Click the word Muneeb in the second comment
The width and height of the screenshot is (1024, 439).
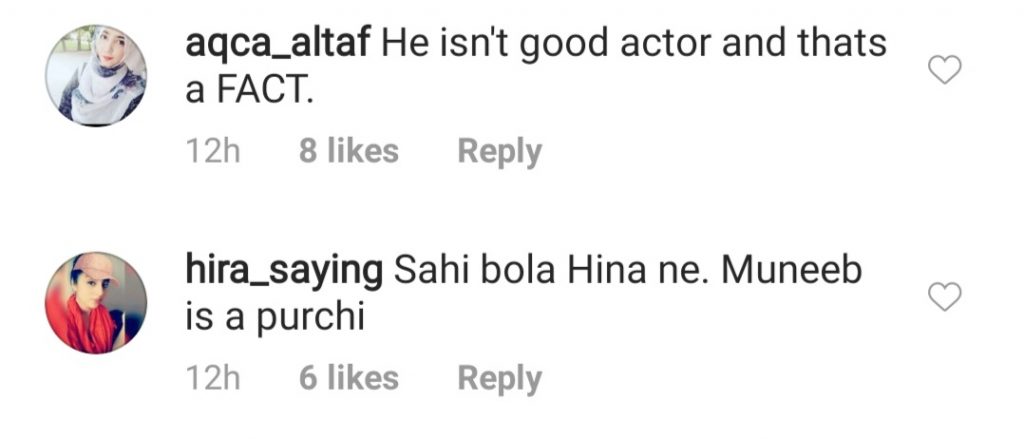click(x=792, y=271)
